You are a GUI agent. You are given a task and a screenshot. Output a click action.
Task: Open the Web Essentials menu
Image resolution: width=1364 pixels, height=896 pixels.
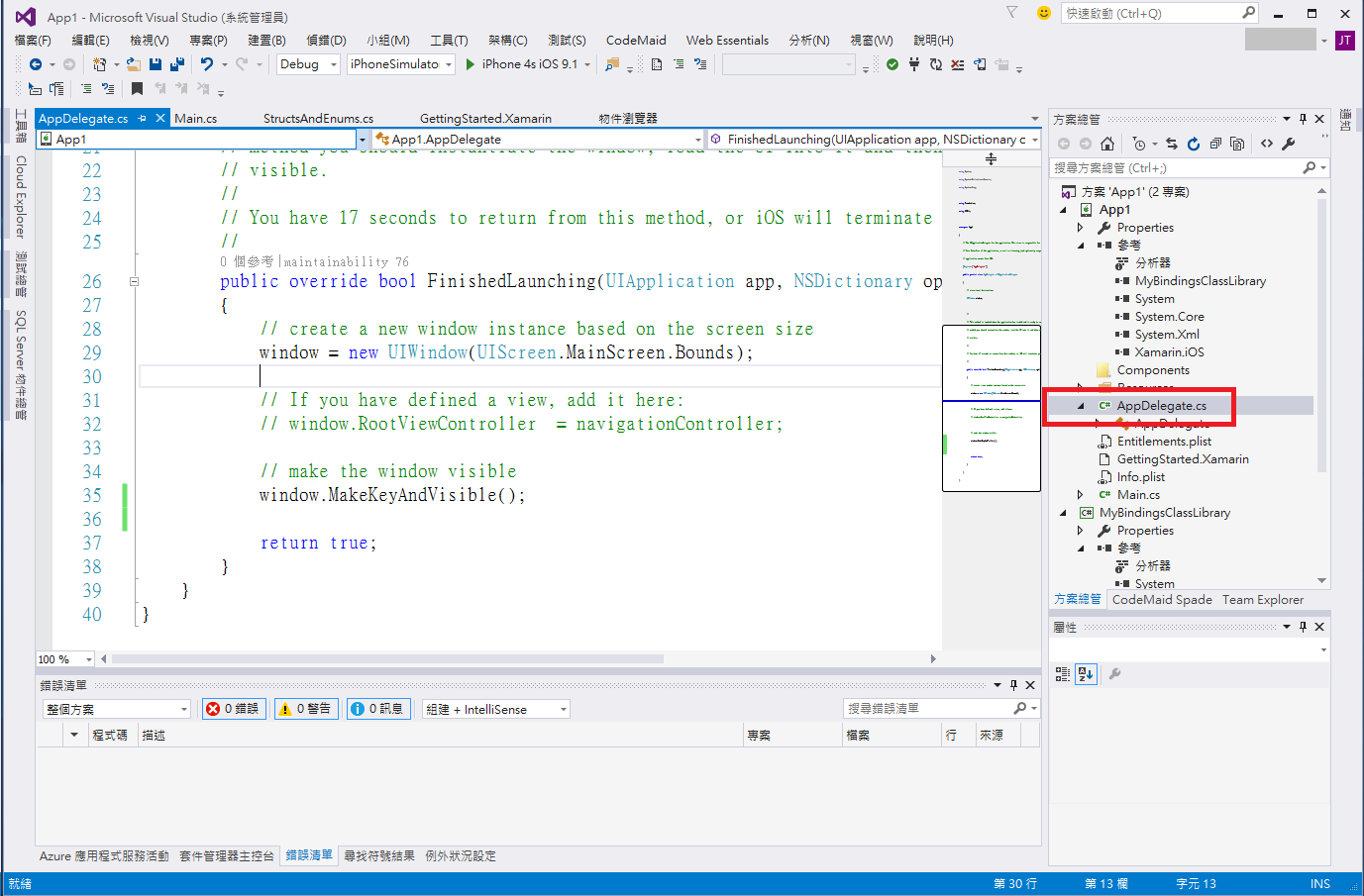tap(727, 41)
